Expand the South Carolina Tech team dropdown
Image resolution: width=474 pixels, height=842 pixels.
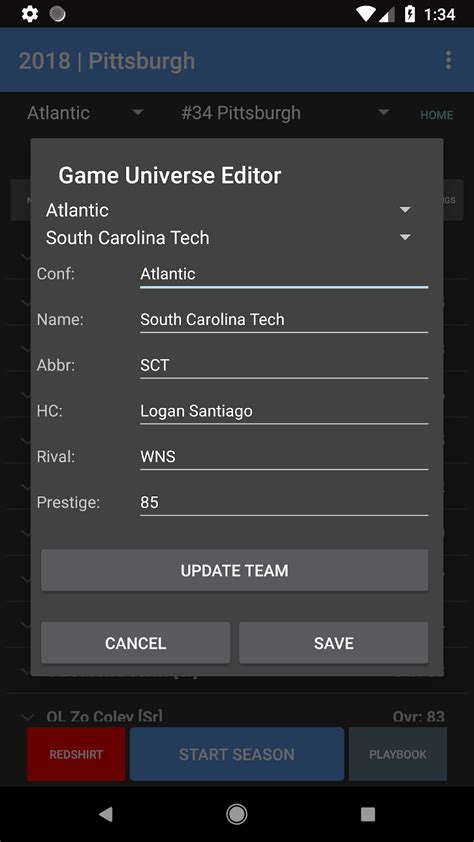point(229,237)
